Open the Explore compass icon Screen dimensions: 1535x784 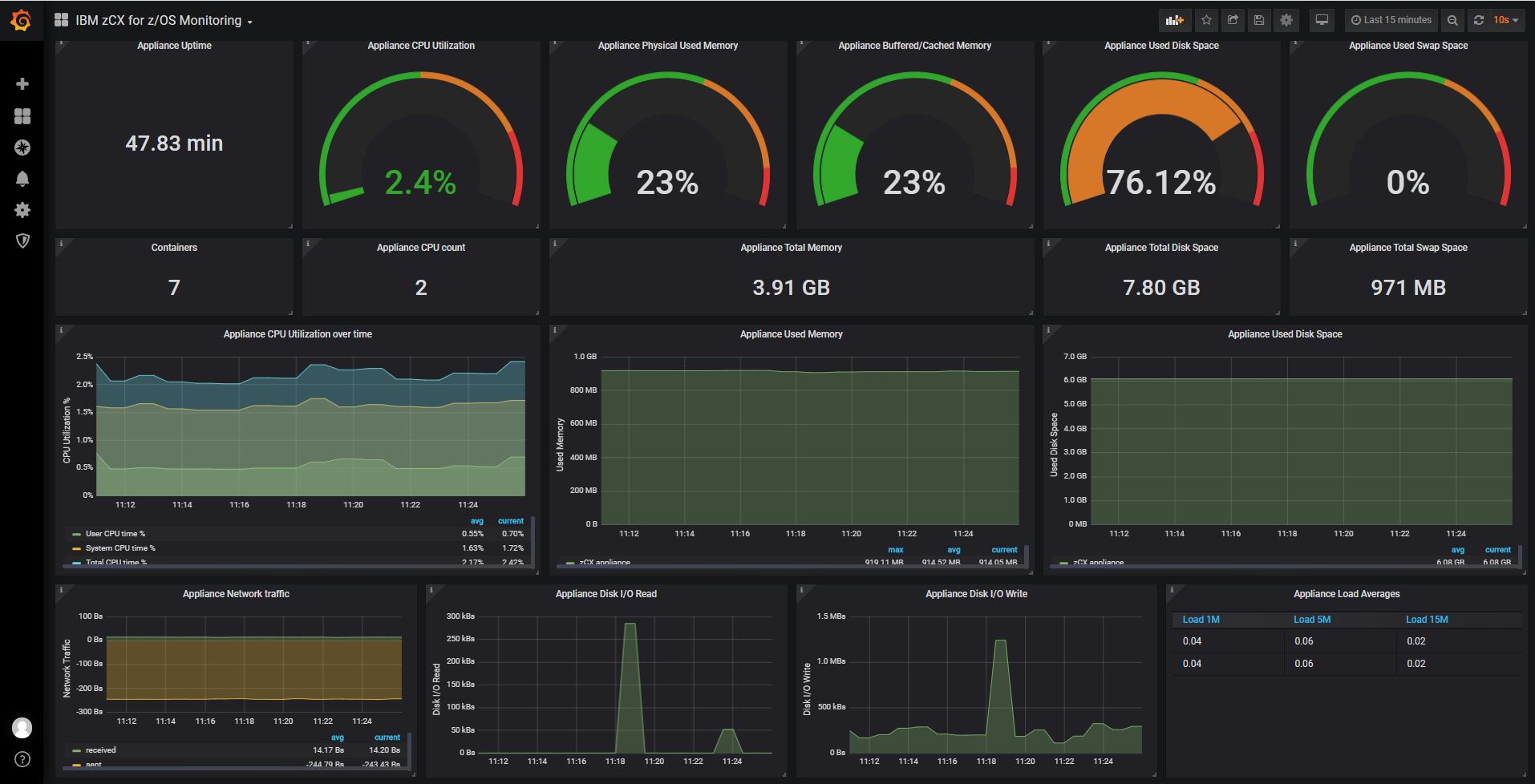pos(22,148)
